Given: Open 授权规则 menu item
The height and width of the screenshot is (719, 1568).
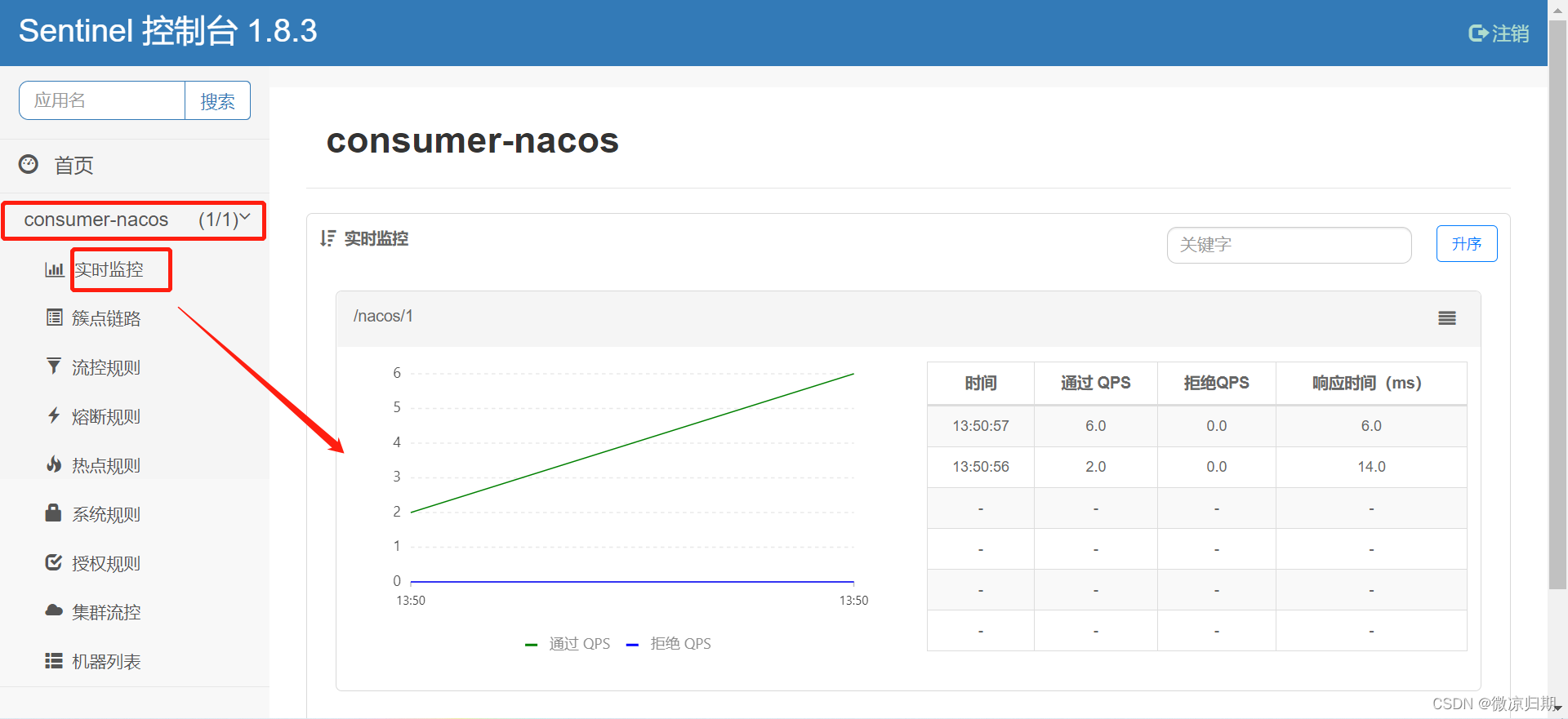Looking at the screenshot, I should (x=106, y=563).
